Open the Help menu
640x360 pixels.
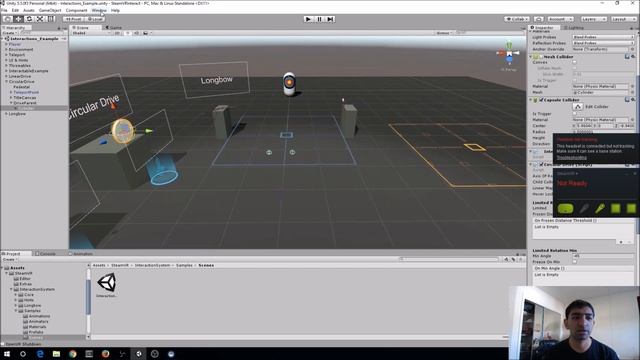[116, 10]
